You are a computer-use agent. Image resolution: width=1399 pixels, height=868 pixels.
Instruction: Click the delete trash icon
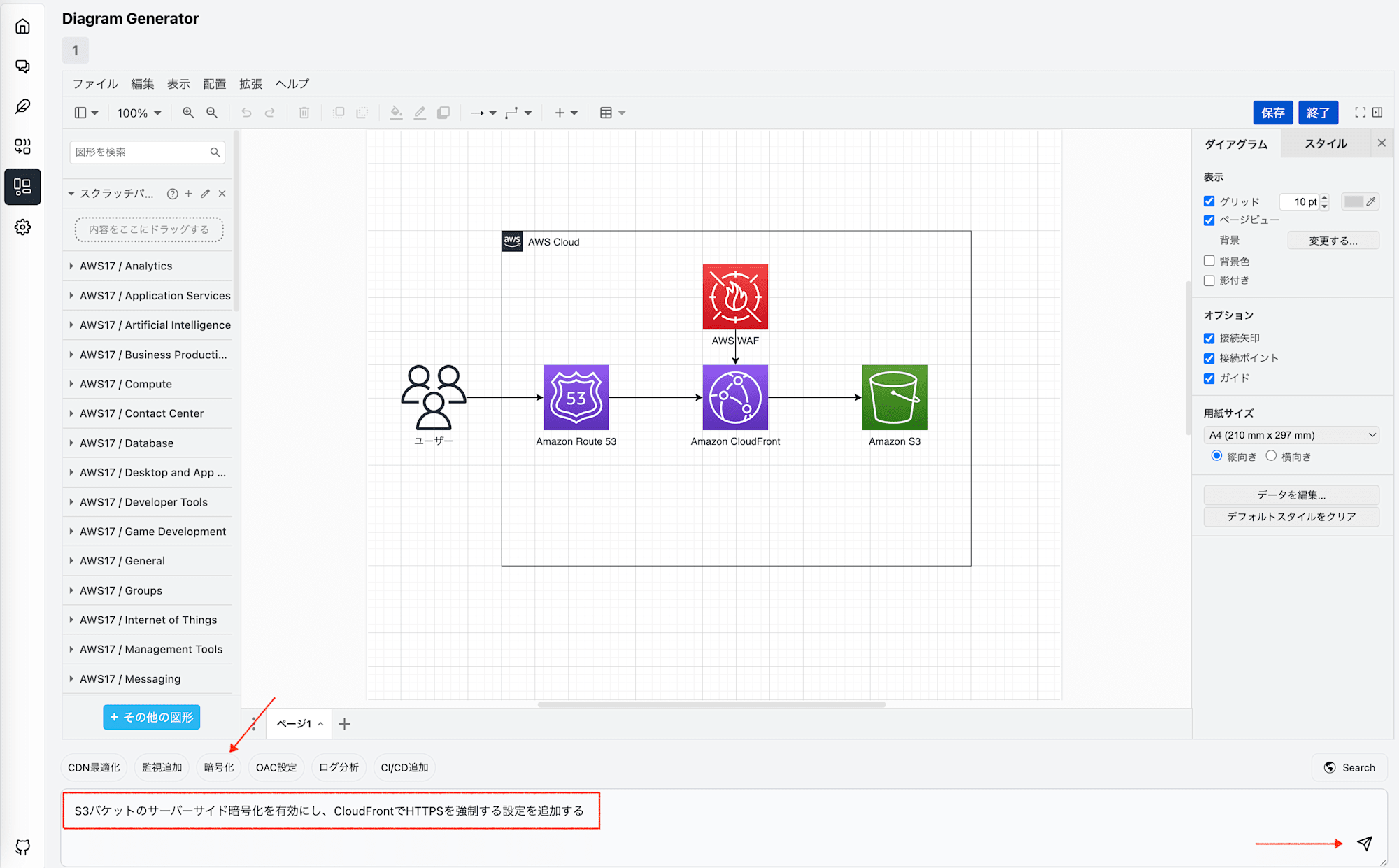click(304, 113)
